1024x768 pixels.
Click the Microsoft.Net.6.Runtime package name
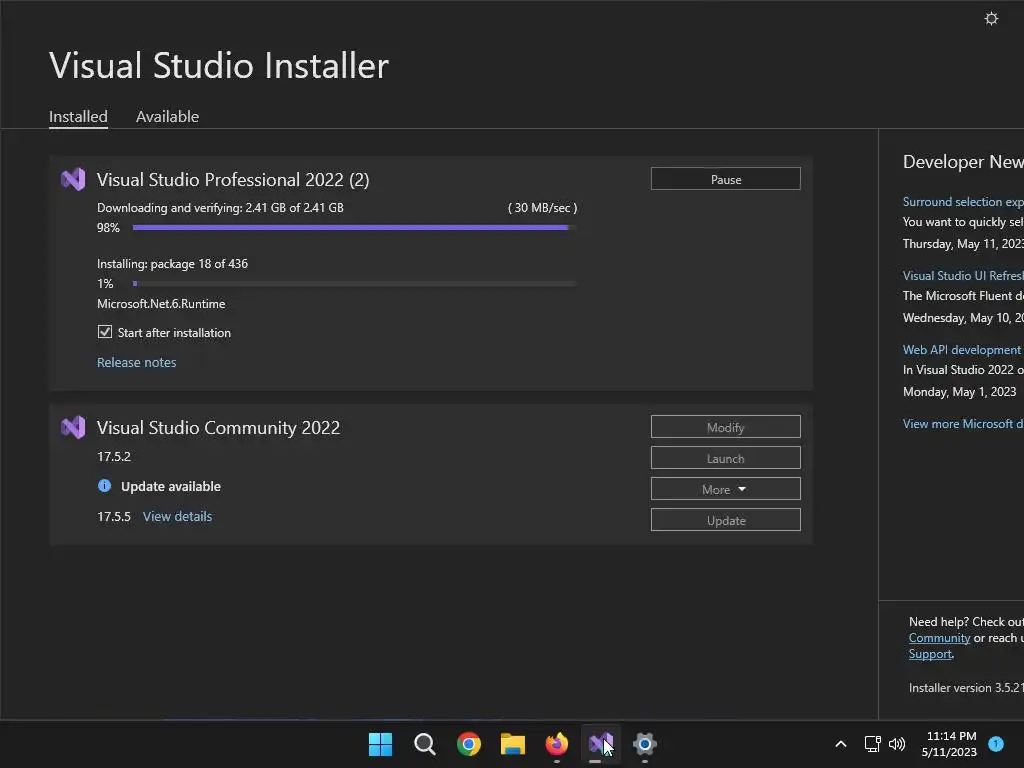[x=161, y=304]
